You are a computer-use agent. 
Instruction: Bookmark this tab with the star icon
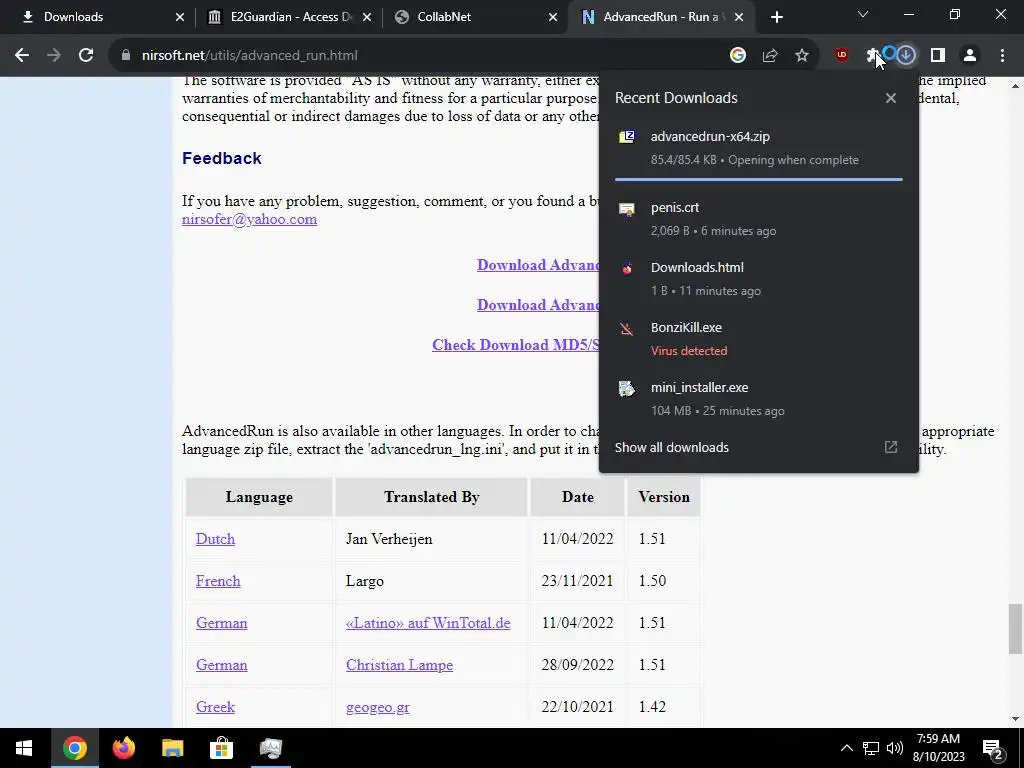coord(802,56)
